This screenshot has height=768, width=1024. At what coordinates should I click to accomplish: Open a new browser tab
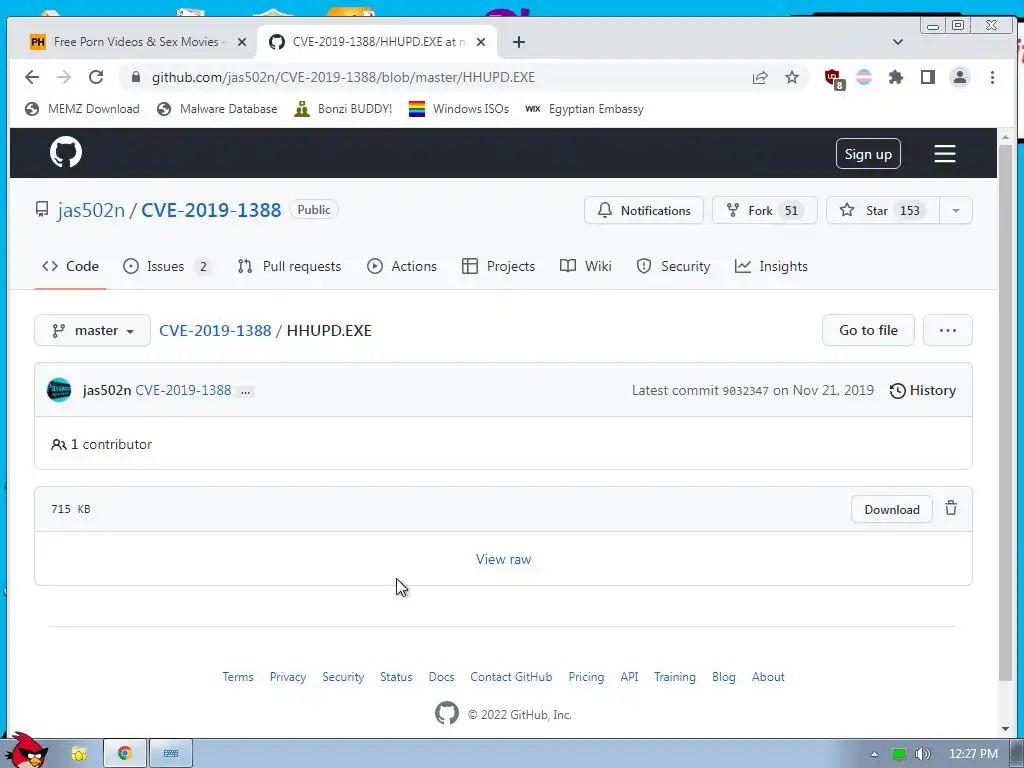coord(519,42)
